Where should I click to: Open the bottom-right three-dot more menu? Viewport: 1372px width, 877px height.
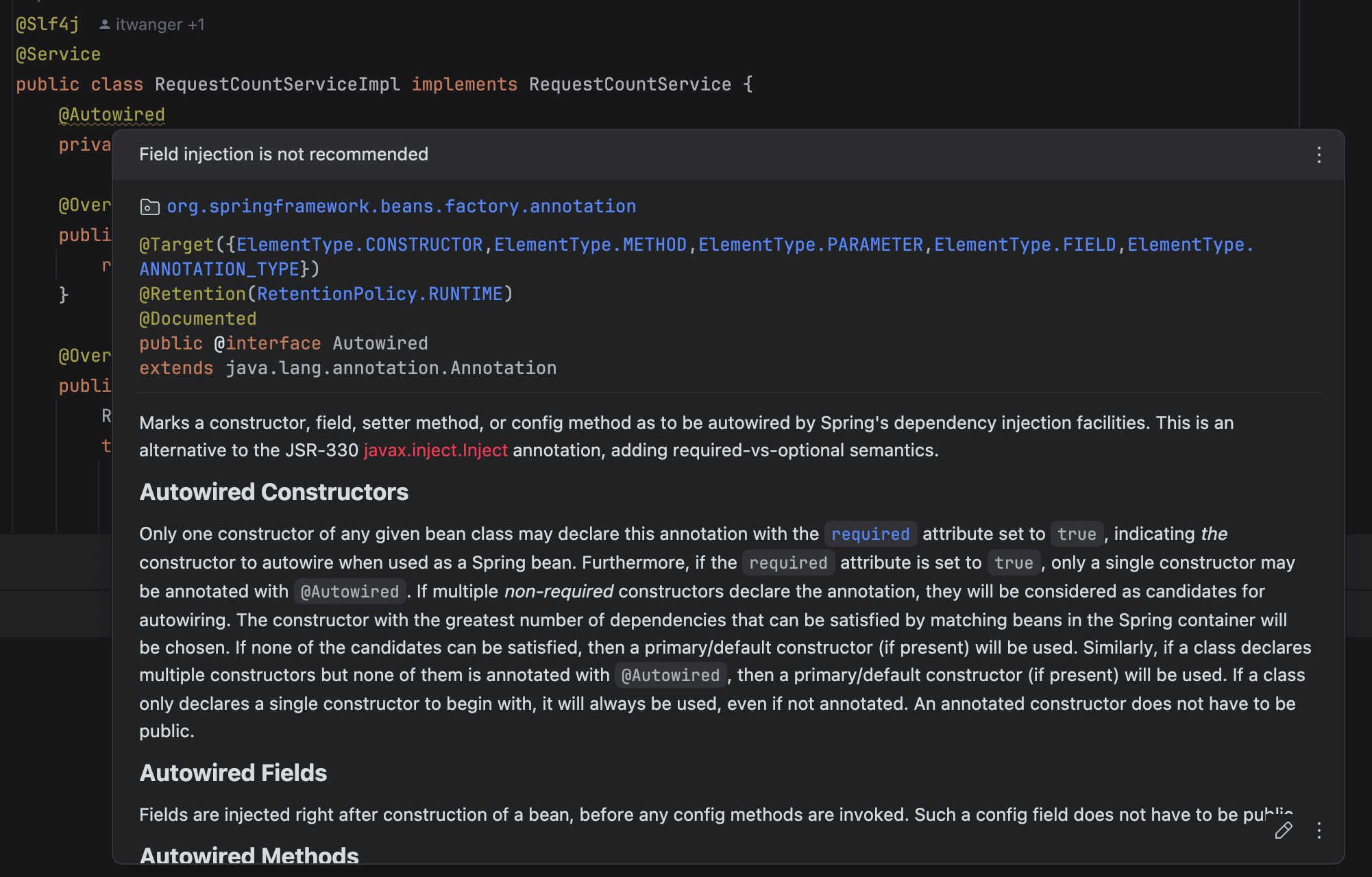pos(1319,830)
